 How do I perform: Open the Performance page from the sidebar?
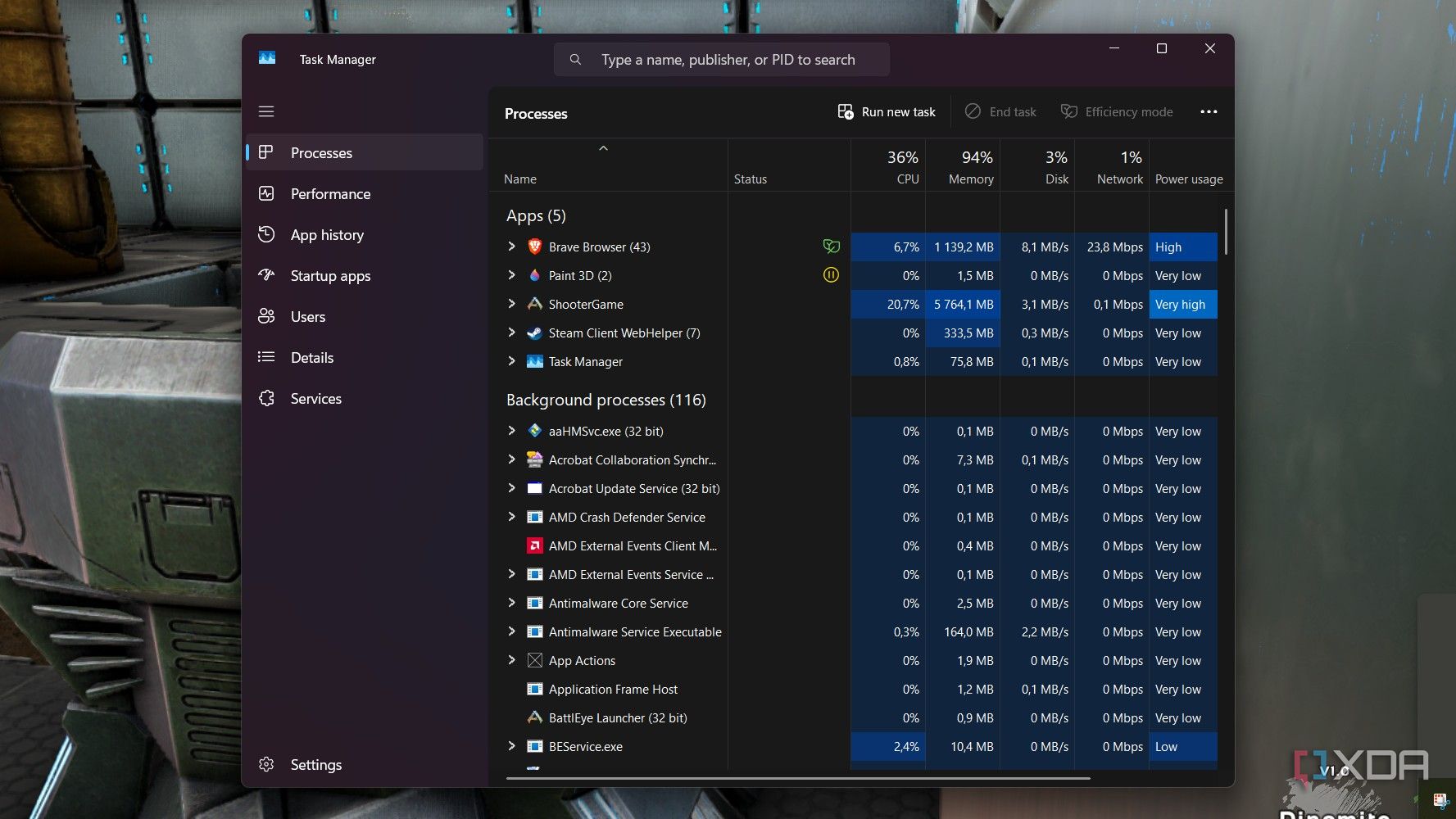365,194
